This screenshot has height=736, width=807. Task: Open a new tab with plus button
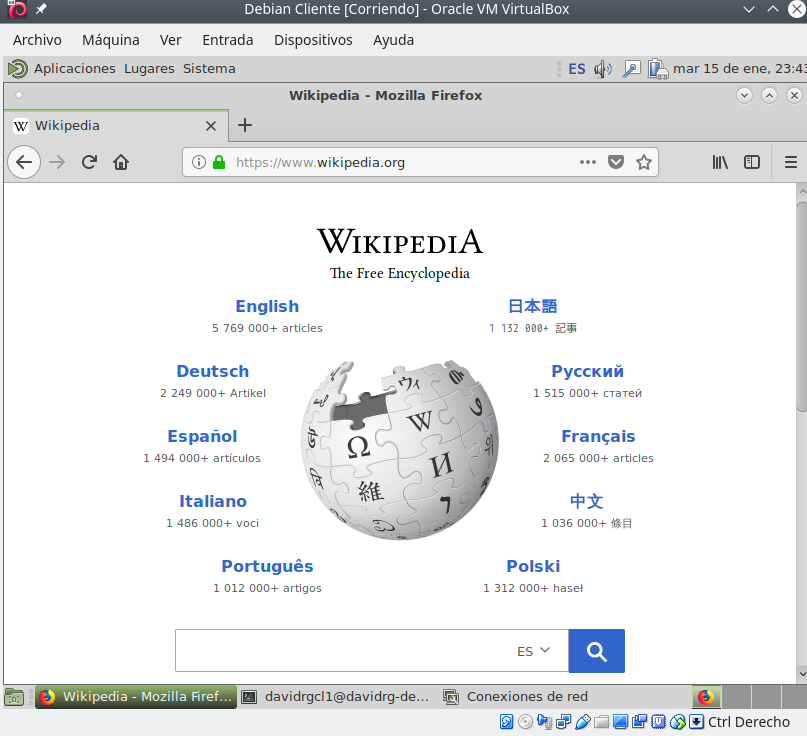click(x=245, y=125)
